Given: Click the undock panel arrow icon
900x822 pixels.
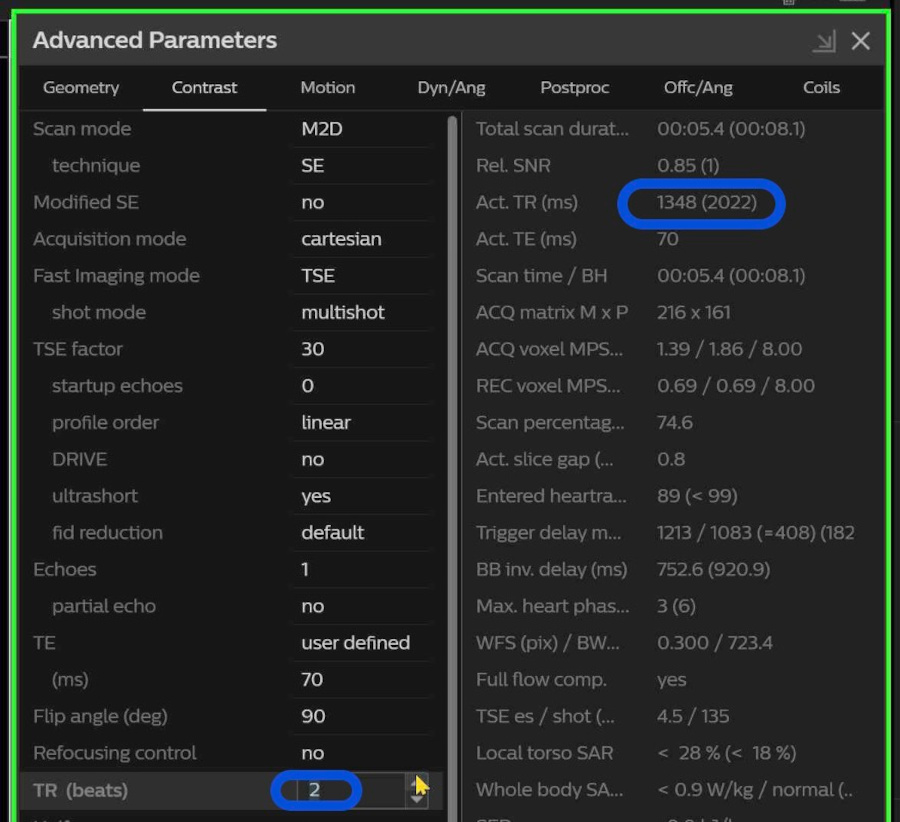Looking at the screenshot, I should click(824, 41).
